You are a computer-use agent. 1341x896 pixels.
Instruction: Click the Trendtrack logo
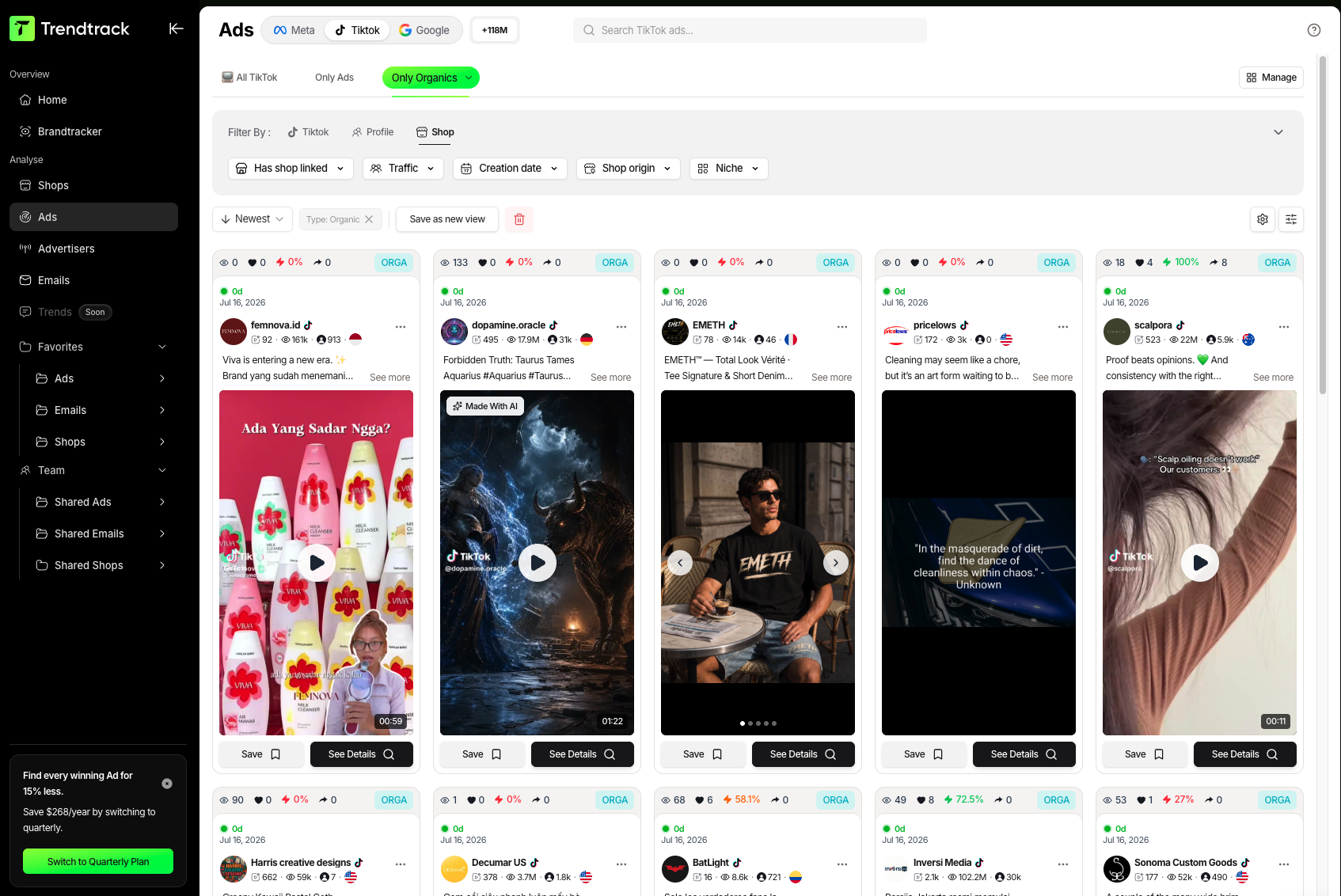tap(70, 28)
